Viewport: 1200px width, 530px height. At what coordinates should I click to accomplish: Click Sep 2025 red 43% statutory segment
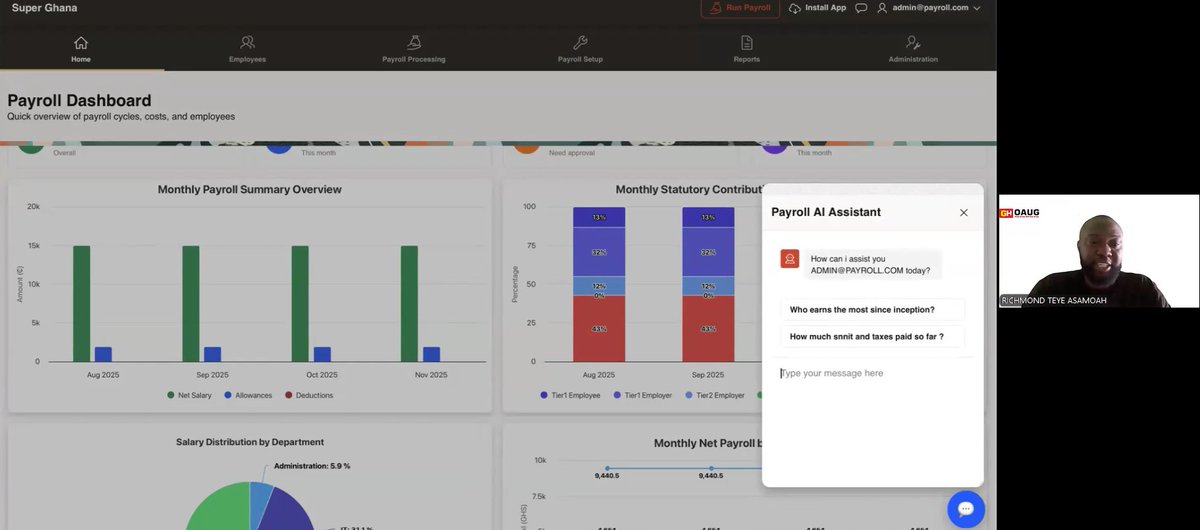tap(708, 328)
